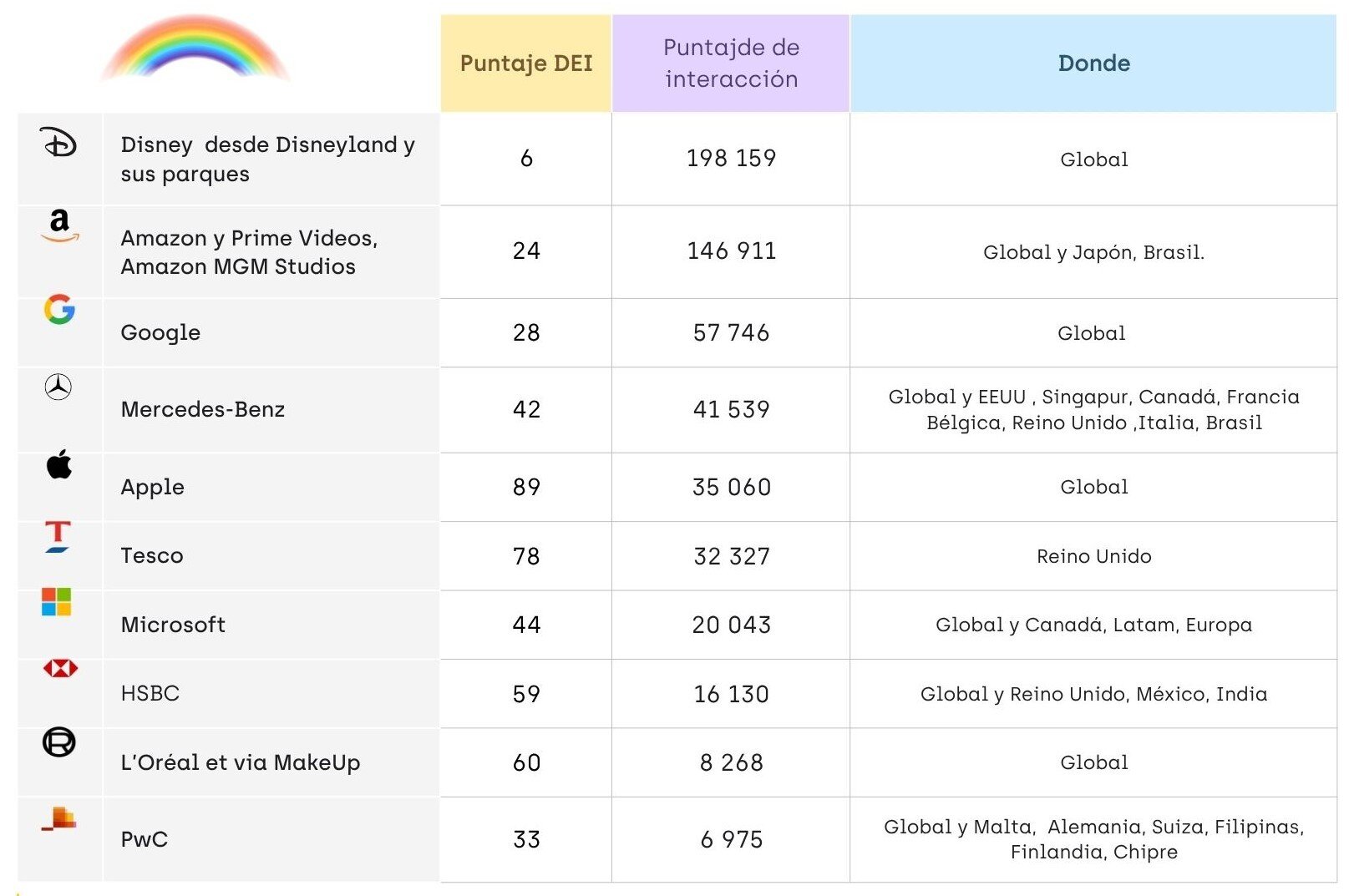Click the Apple logo icon
The height and width of the screenshot is (896, 1349).
click(59, 463)
